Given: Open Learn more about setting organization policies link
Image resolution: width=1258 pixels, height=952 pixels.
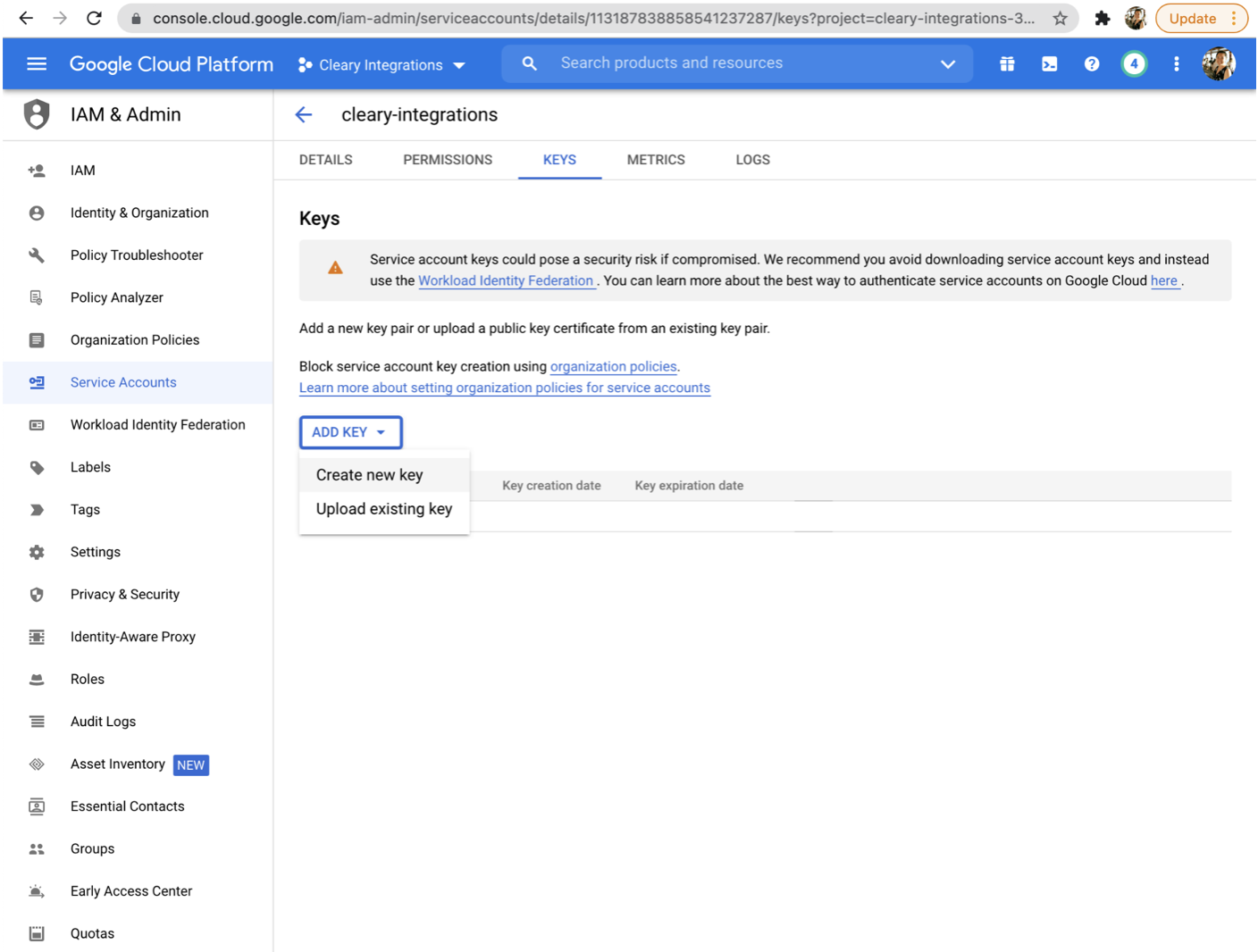Looking at the screenshot, I should pos(505,388).
